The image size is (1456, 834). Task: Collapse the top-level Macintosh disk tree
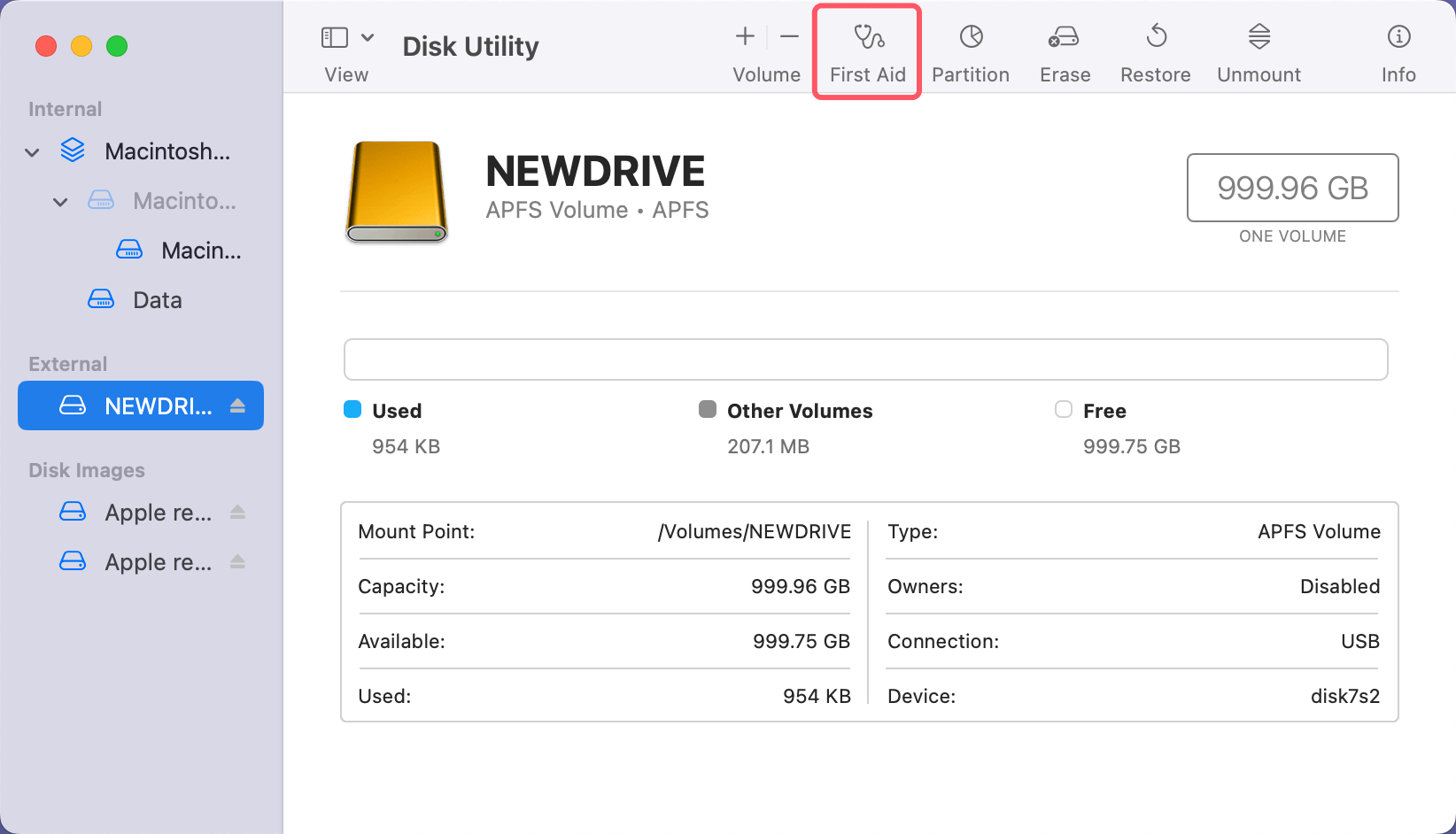[x=32, y=152]
